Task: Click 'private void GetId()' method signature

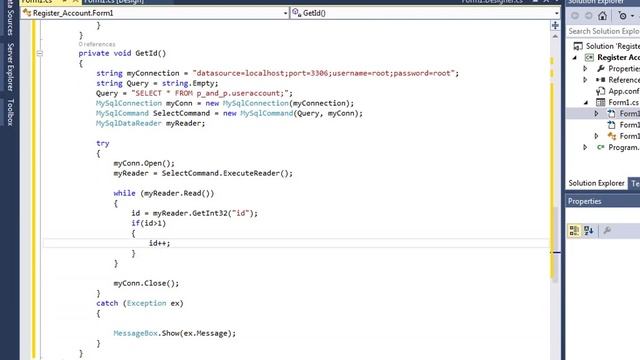Action: pos(122,53)
